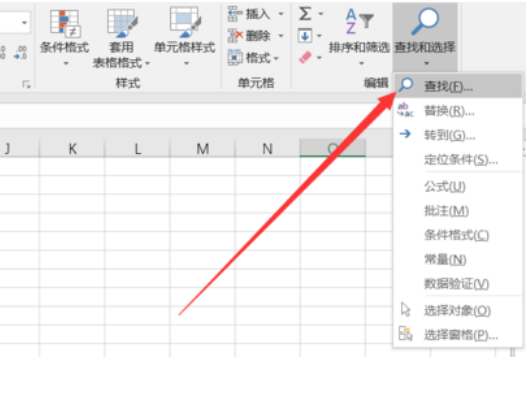Expand Insert (插入) dropdown arrow
The image size is (527, 406).
coord(281,14)
